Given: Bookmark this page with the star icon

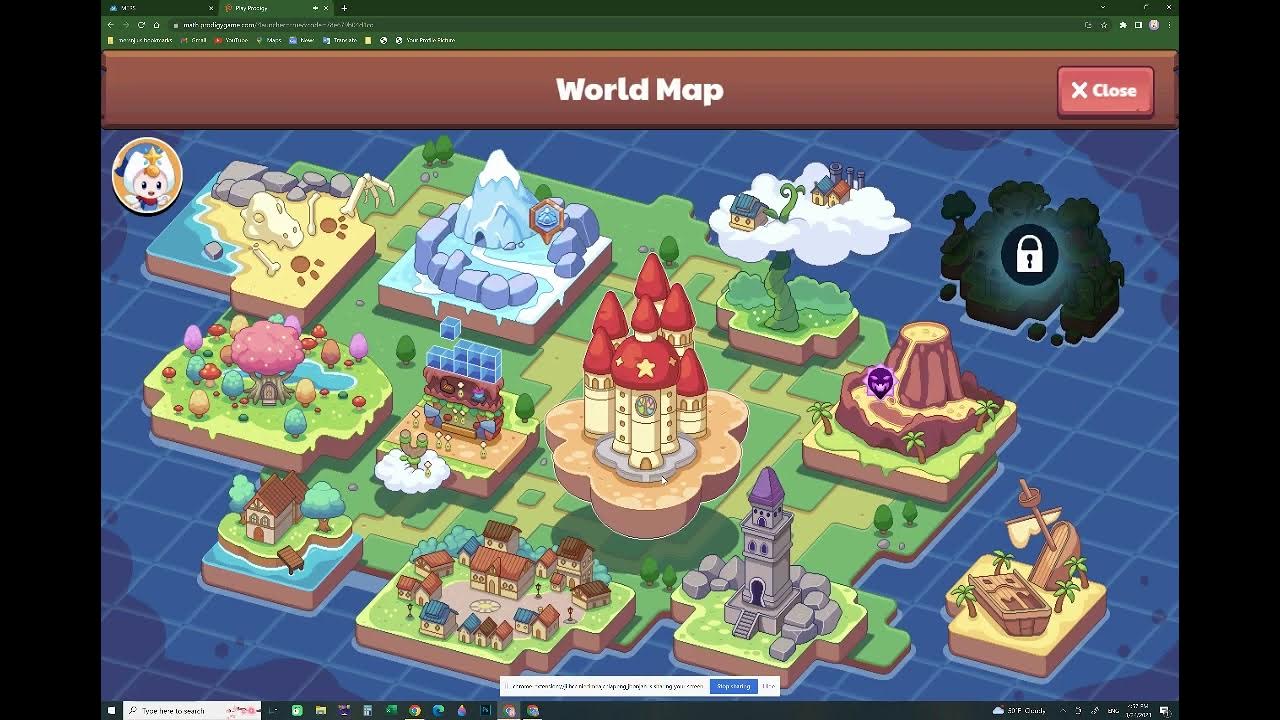Looking at the screenshot, I should point(1104,24).
